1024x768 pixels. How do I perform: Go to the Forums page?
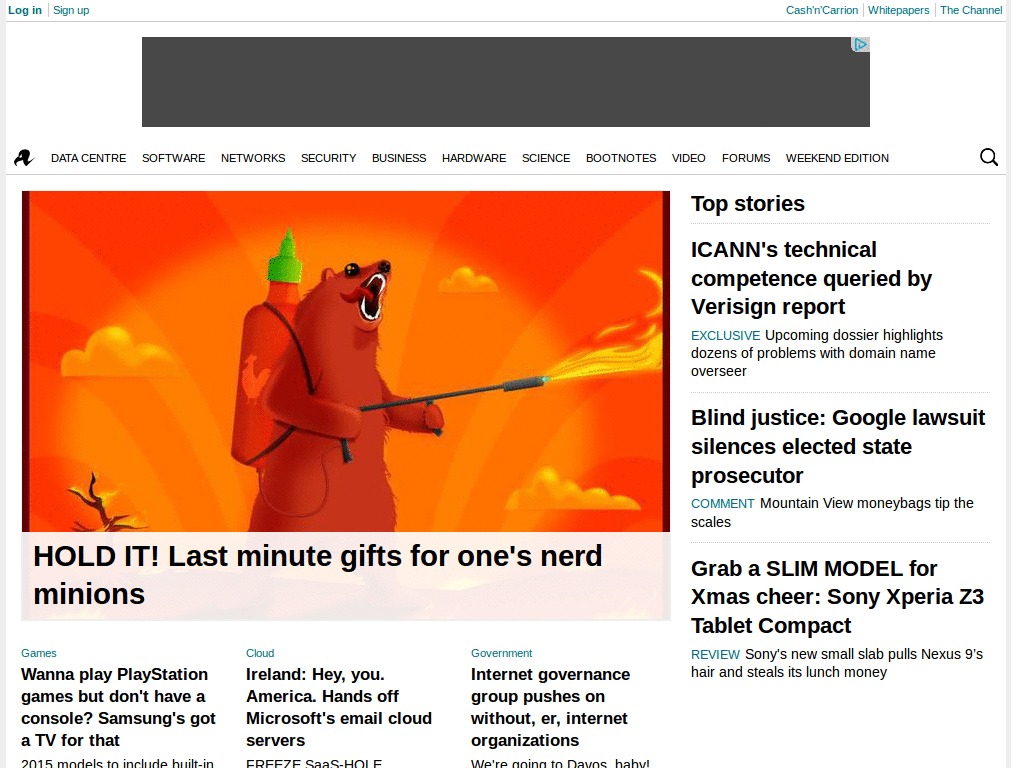746,158
